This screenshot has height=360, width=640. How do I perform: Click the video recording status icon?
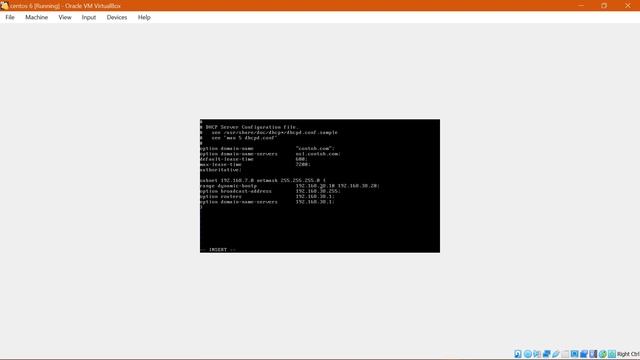(584, 354)
